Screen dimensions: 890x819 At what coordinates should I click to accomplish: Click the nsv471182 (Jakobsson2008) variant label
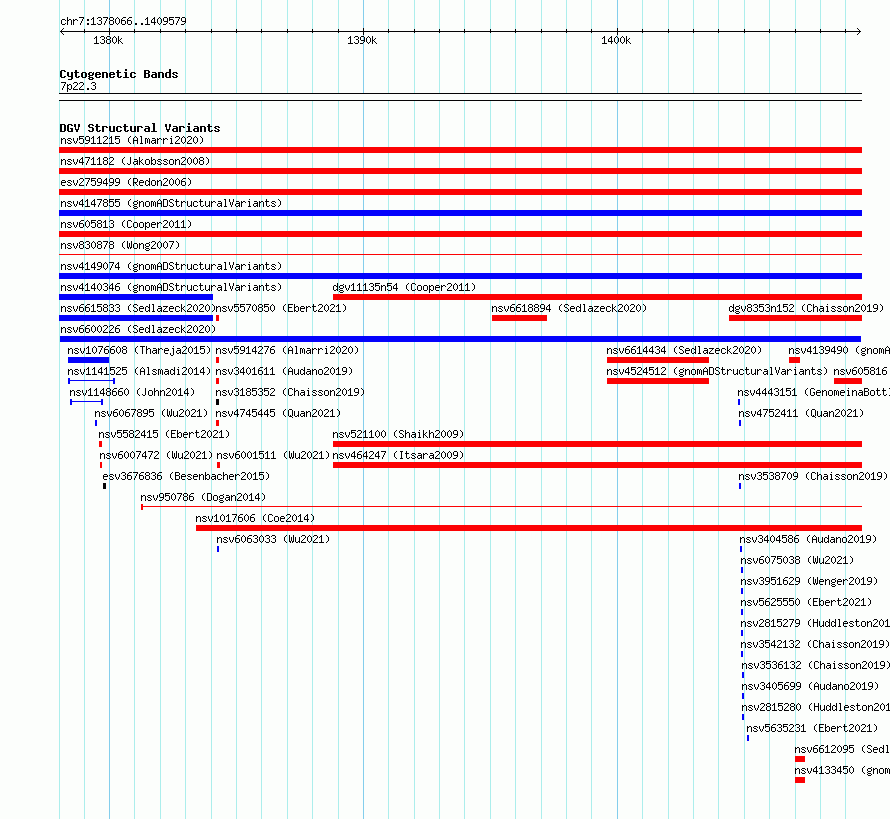click(x=135, y=161)
